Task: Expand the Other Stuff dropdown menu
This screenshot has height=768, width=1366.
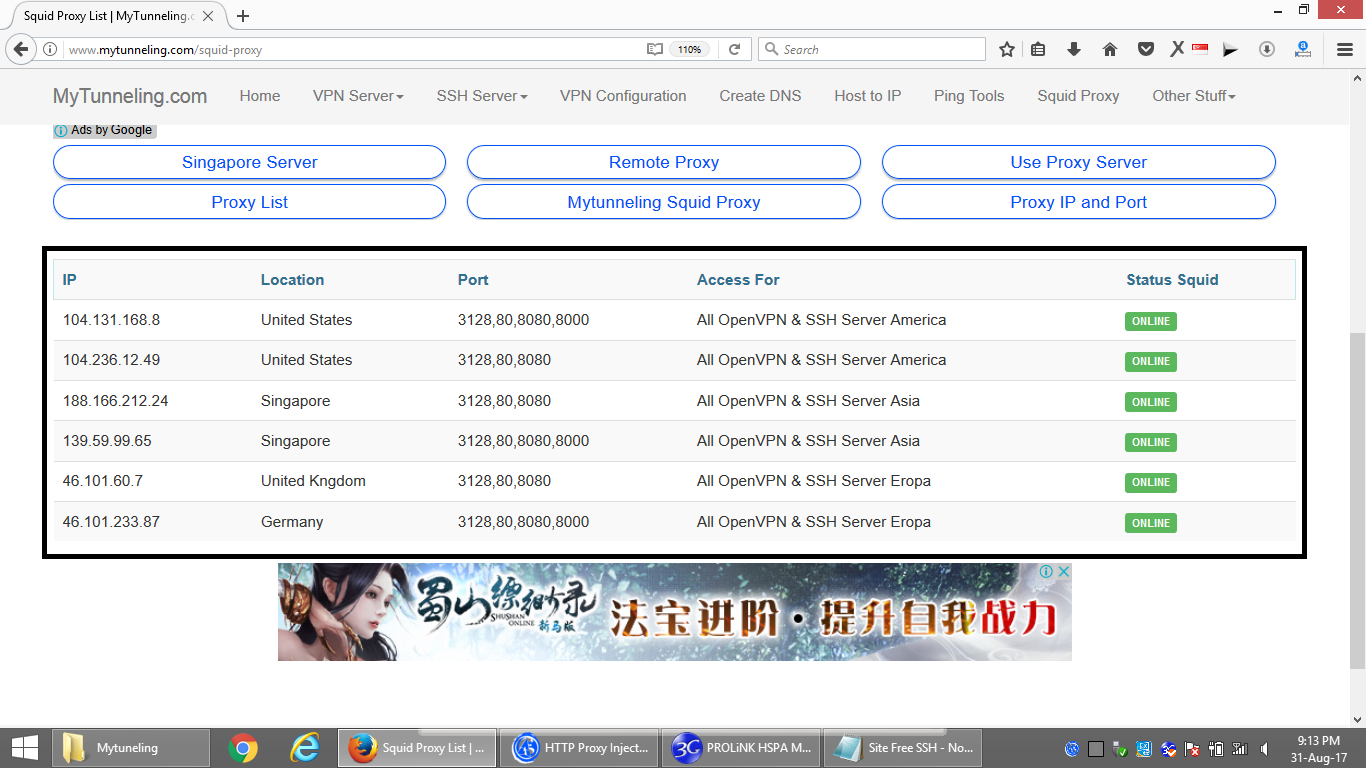Action: (1194, 96)
